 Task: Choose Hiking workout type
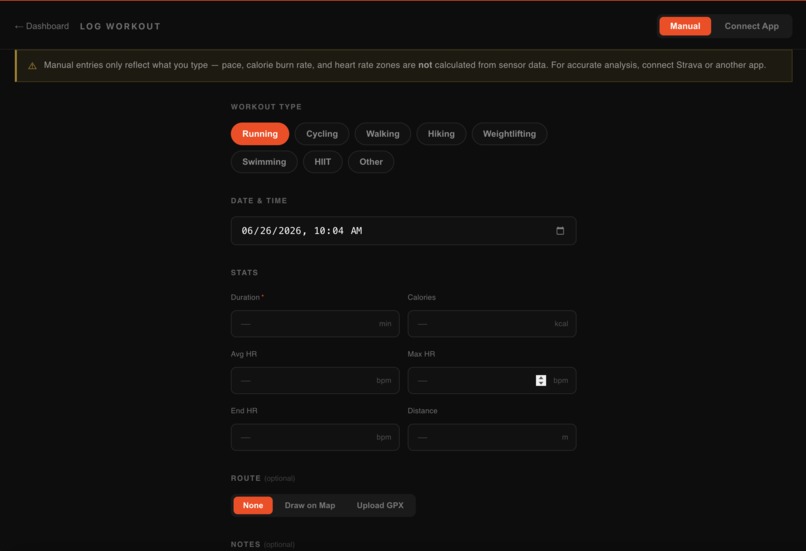pos(441,134)
